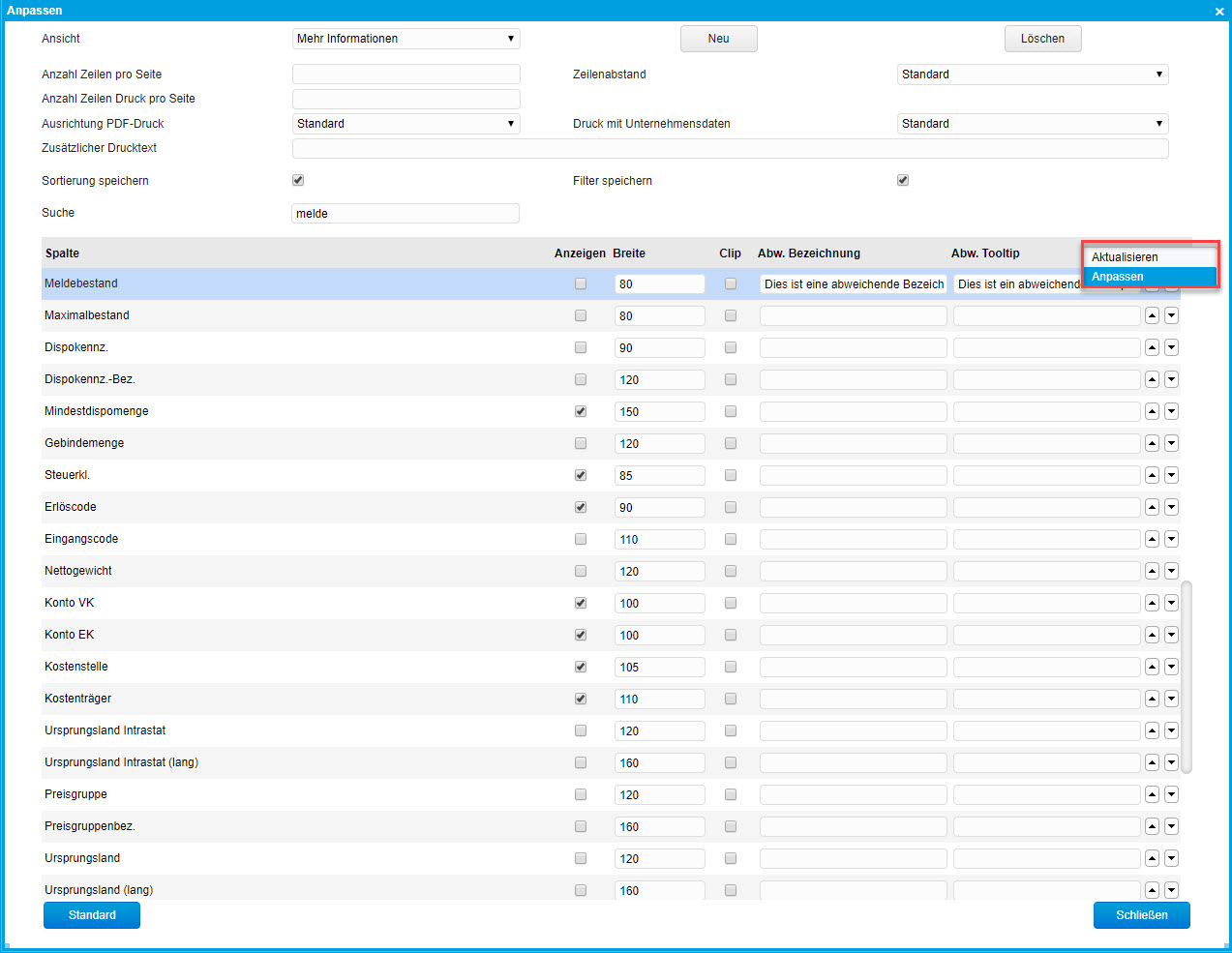Click the Suche field containing melde
This screenshot has width=1232, height=953.
pyautogui.click(x=406, y=214)
